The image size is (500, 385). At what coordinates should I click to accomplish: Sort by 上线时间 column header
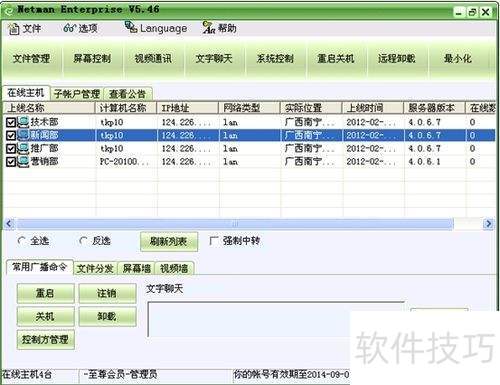pos(372,108)
